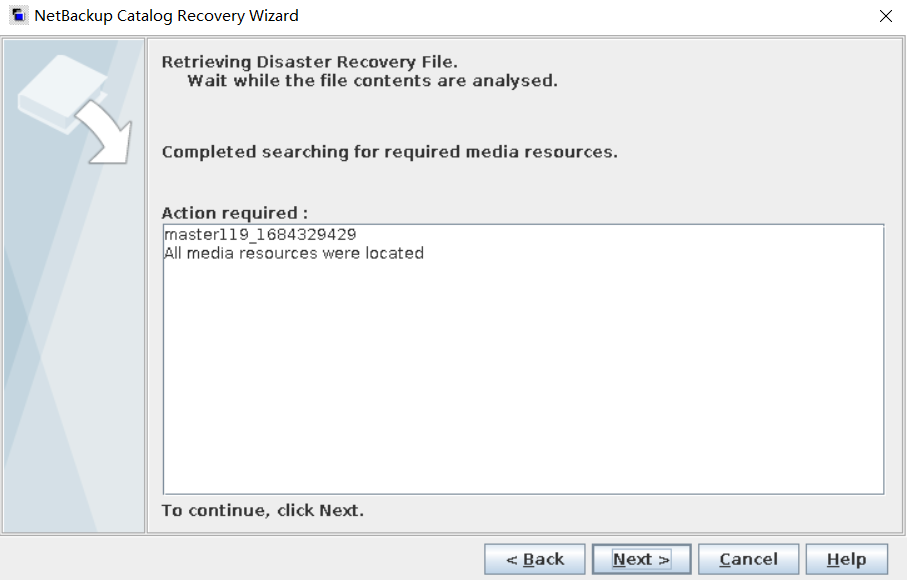Image resolution: width=907 pixels, height=580 pixels.
Task: Click the "Completed searching for required media resources" message
Action: coord(389,152)
